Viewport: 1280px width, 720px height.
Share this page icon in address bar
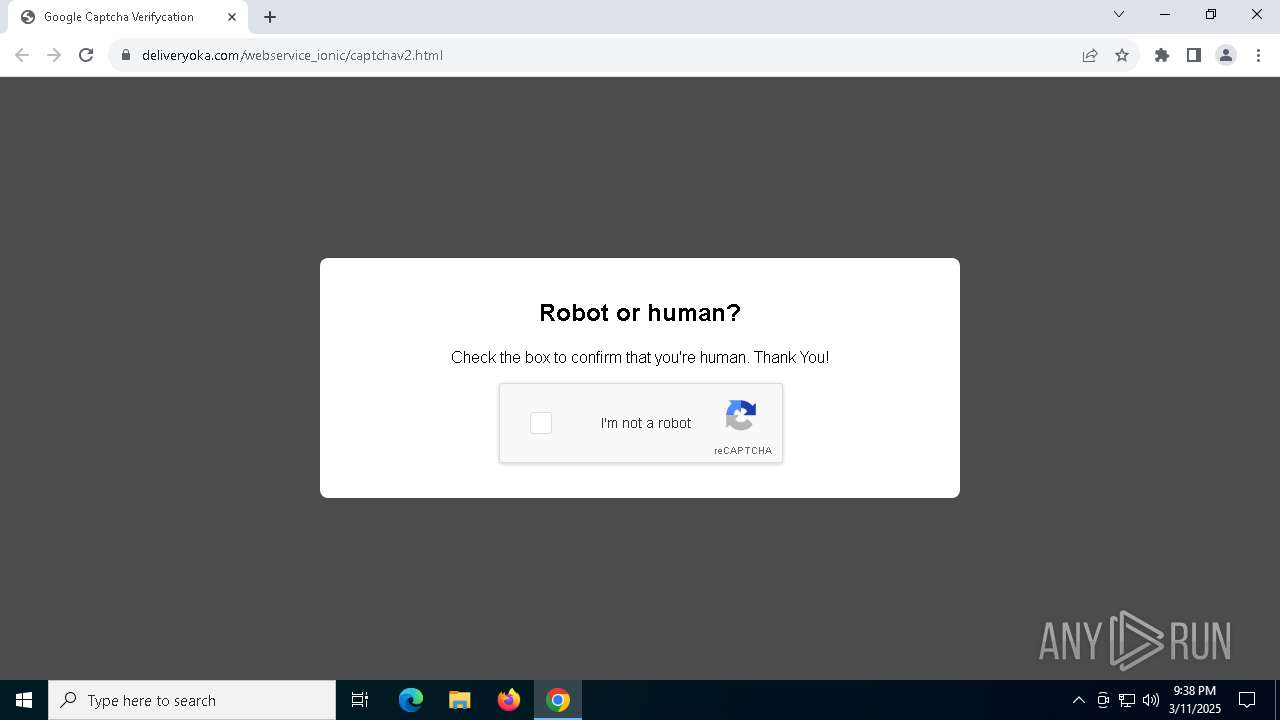coord(1090,55)
